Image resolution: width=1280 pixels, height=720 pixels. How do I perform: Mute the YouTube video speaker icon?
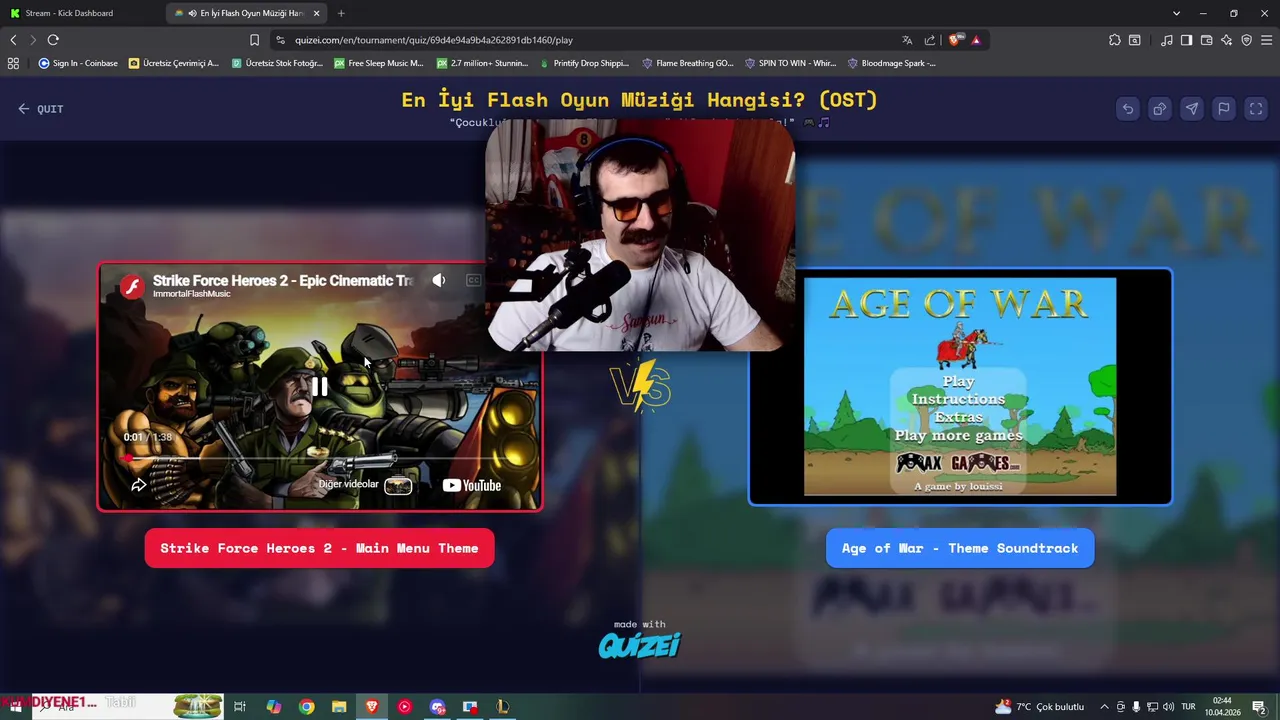click(439, 281)
